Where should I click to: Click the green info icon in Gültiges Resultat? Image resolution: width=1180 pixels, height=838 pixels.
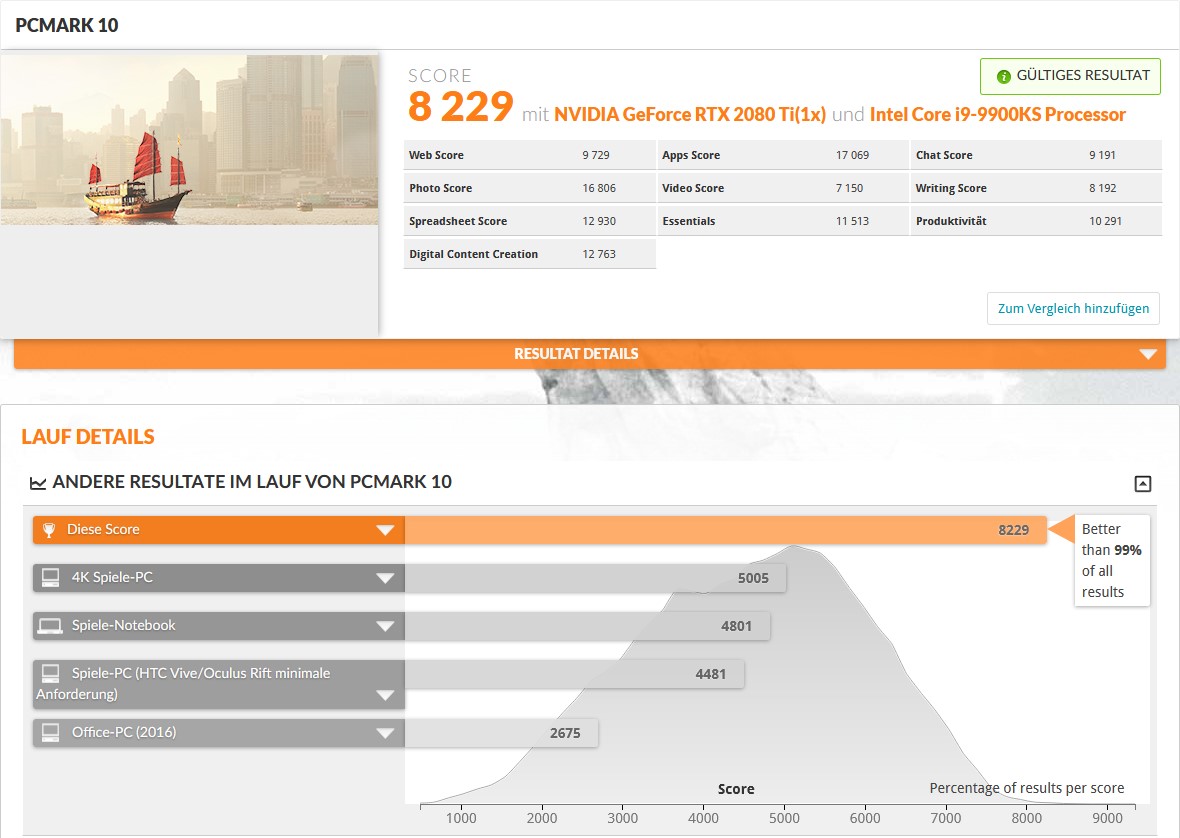click(1004, 76)
